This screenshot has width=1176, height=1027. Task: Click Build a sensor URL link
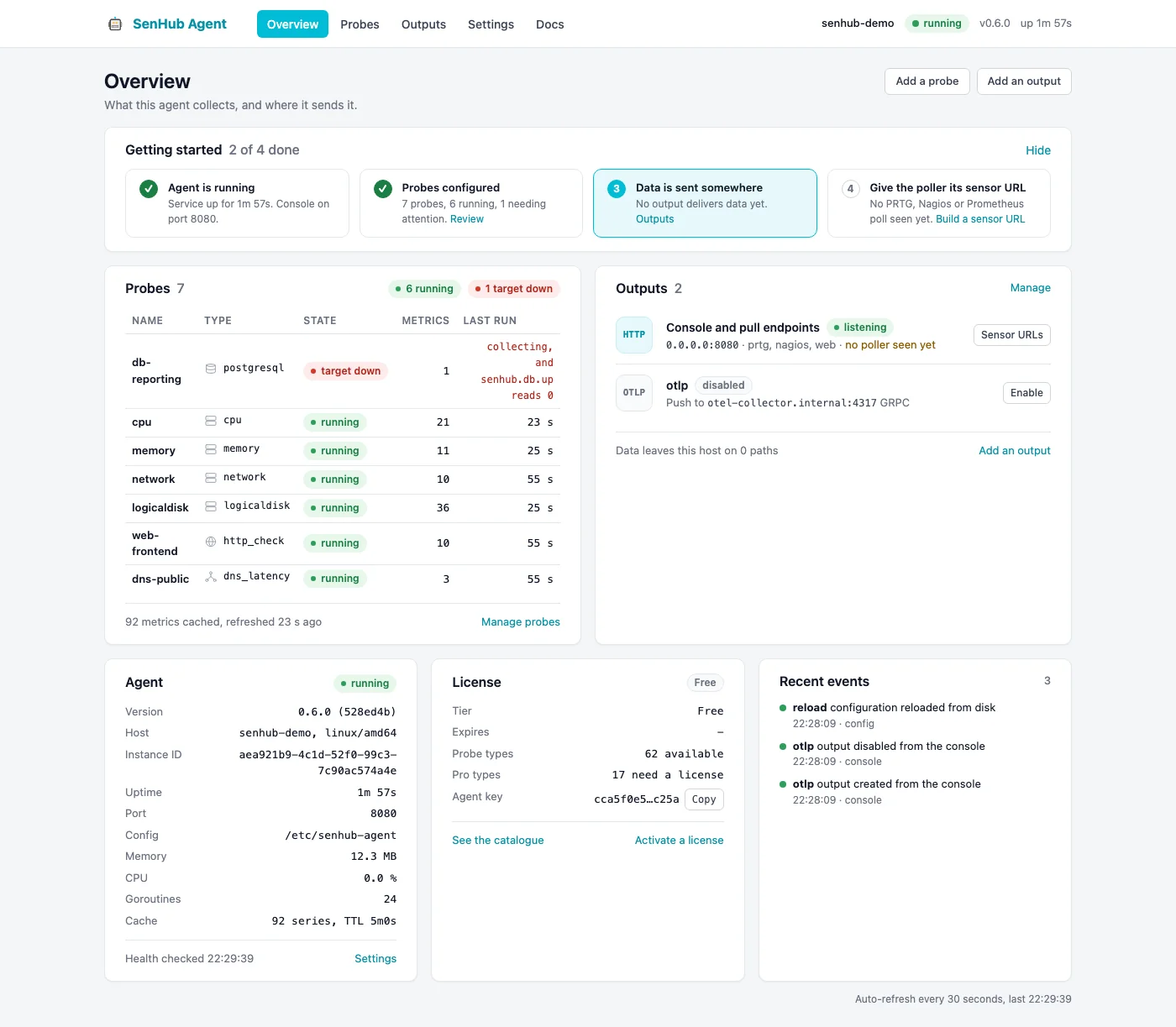coord(980,219)
